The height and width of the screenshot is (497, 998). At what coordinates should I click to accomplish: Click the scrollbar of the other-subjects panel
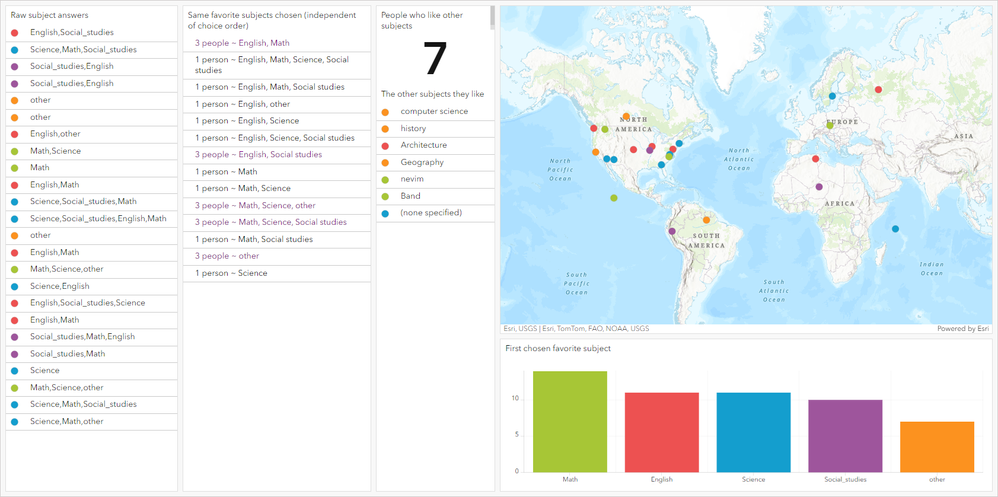[492, 18]
